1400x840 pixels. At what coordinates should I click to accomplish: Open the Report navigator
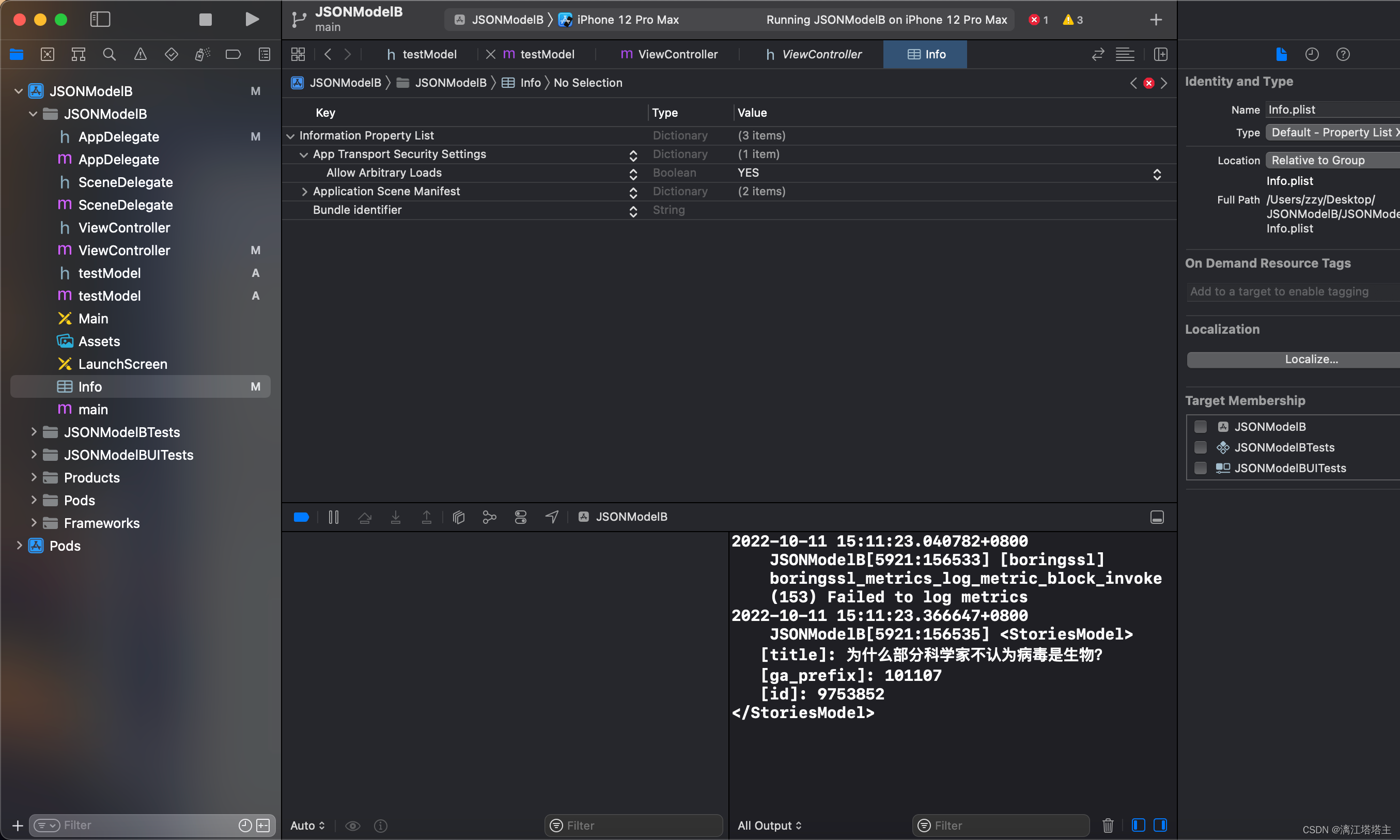265,54
